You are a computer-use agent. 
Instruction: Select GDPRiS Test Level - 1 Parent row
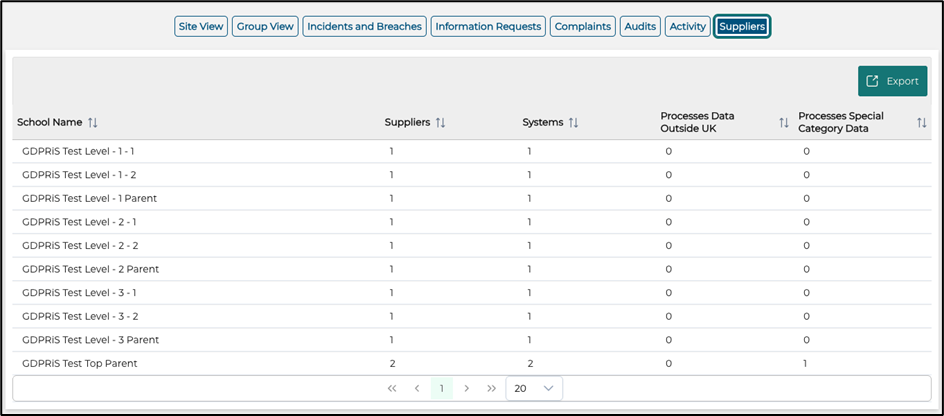coord(89,198)
